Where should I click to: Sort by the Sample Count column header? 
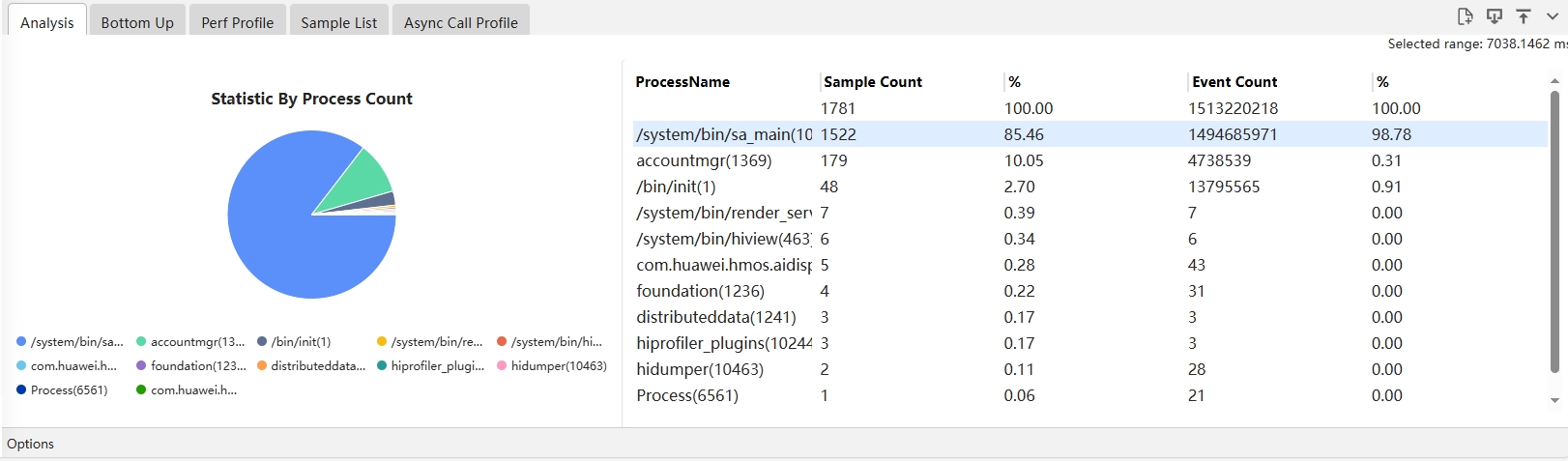(872, 82)
